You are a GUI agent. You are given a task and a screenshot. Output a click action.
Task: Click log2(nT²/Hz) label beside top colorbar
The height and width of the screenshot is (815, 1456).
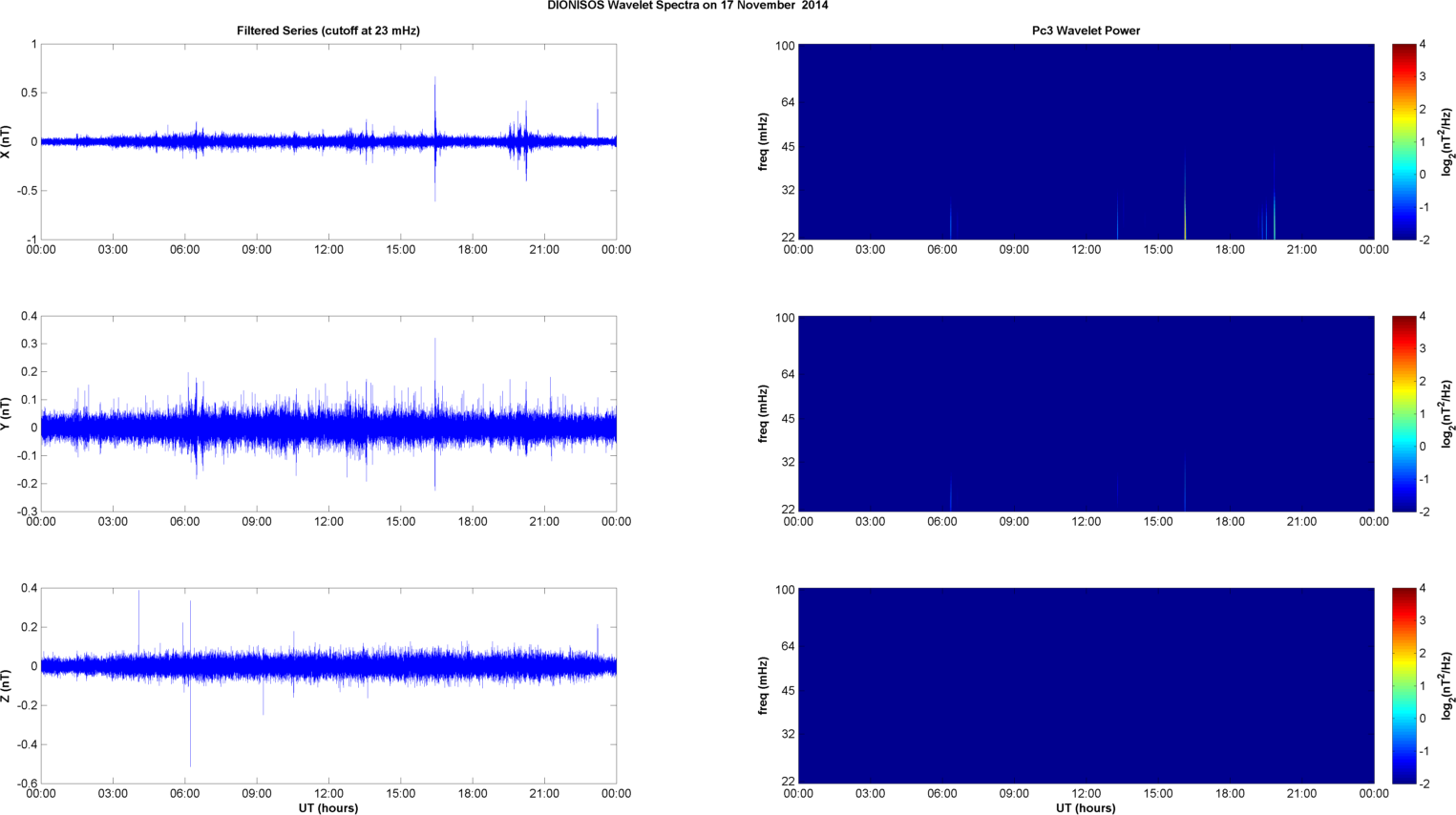click(x=1447, y=141)
